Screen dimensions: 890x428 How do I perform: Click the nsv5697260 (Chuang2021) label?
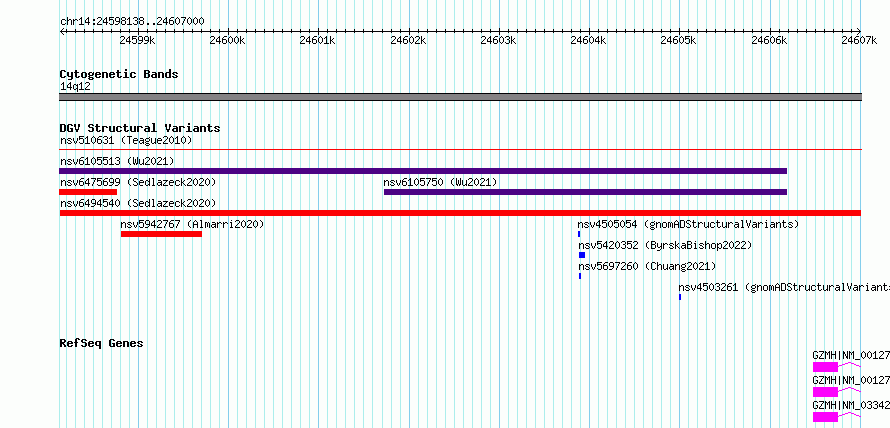click(x=647, y=266)
